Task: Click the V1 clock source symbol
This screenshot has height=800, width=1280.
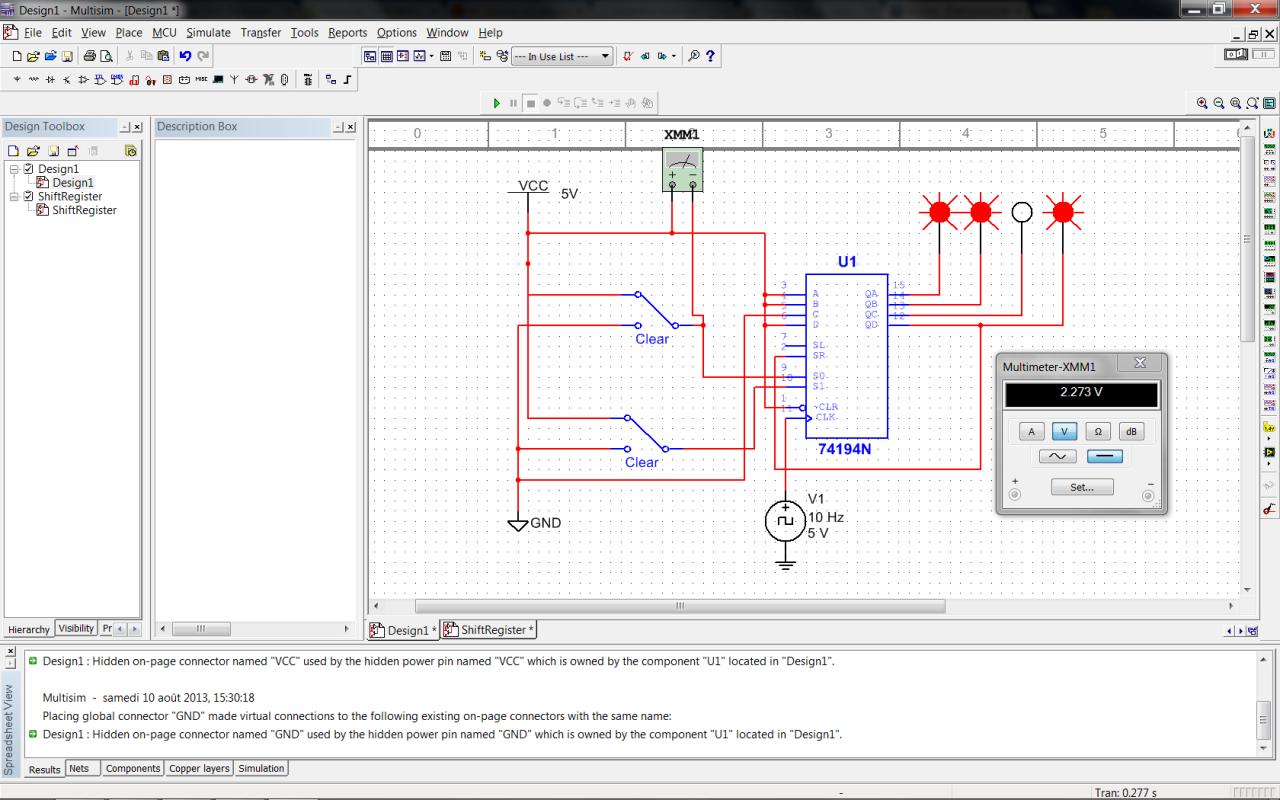Action: [x=785, y=521]
